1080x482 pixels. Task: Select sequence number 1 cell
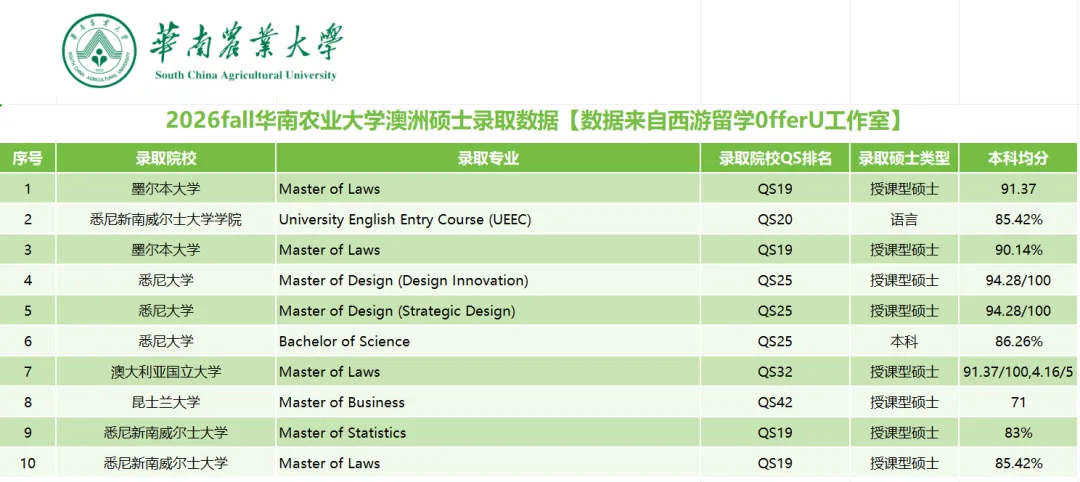point(28,188)
